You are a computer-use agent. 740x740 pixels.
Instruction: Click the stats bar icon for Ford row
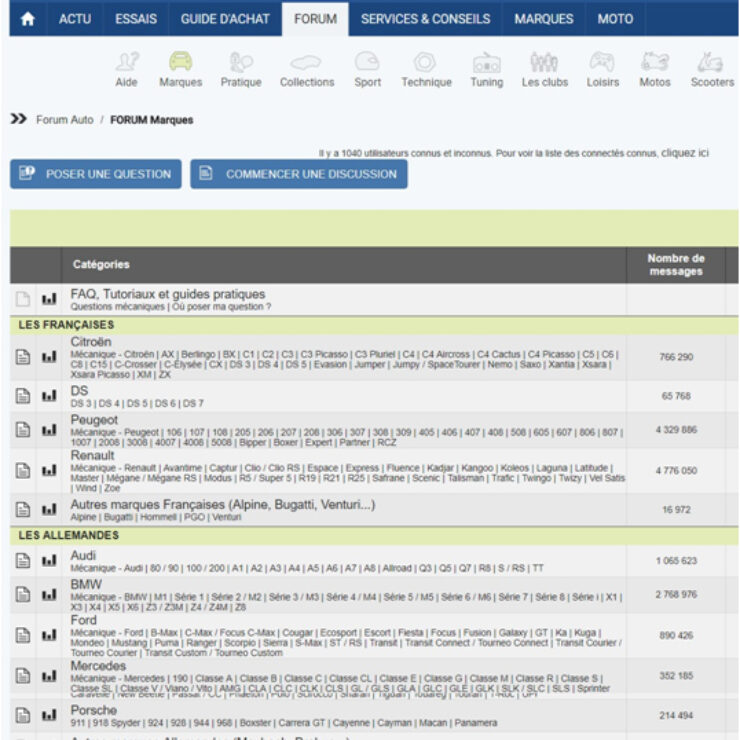pos(49,635)
